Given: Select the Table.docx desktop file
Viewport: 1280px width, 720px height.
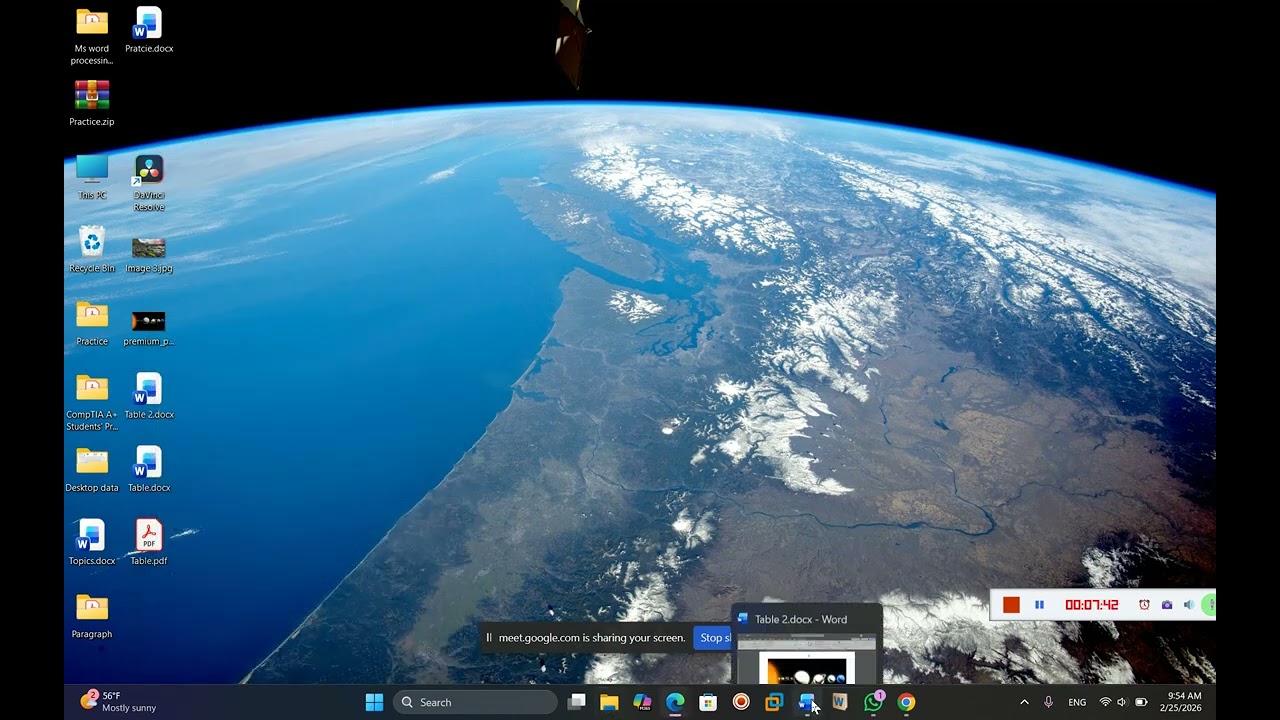Looking at the screenshot, I should 149,469.
